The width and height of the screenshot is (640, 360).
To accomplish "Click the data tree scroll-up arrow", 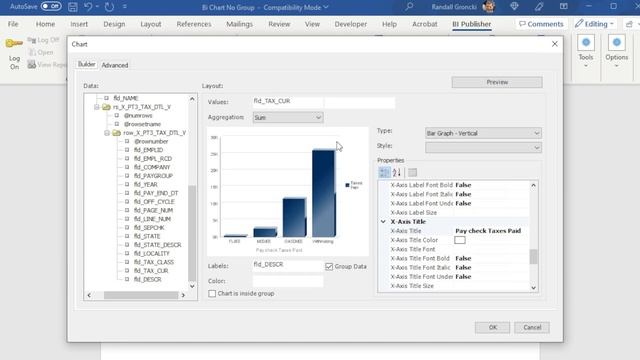I will click(x=192, y=98).
